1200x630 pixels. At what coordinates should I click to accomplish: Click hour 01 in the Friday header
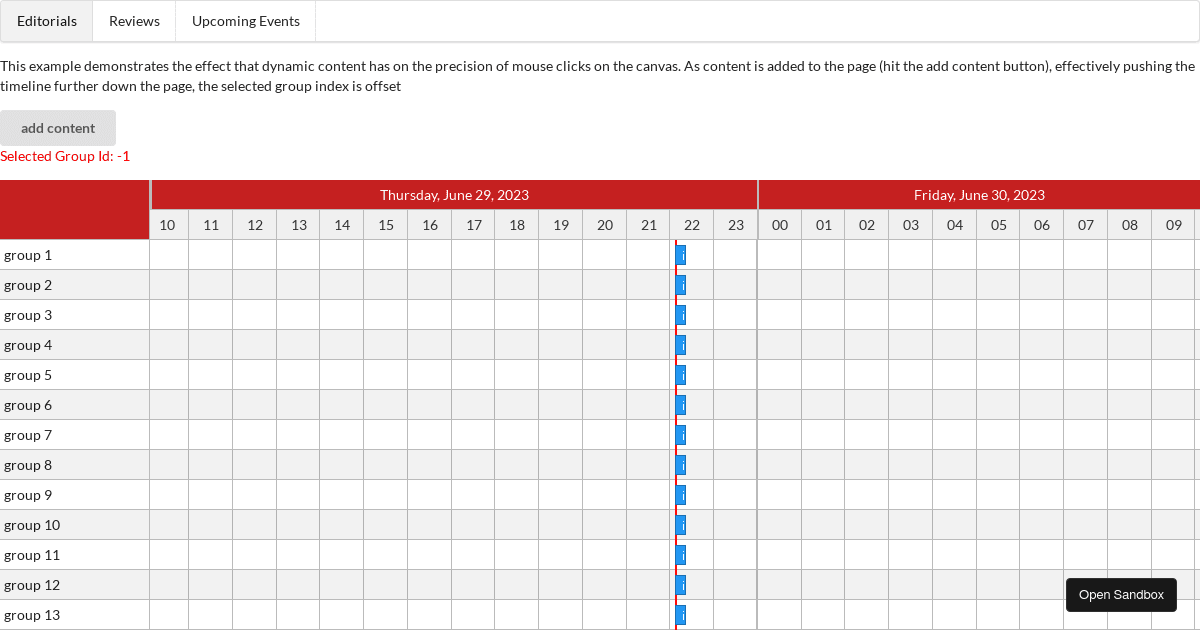tap(824, 225)
